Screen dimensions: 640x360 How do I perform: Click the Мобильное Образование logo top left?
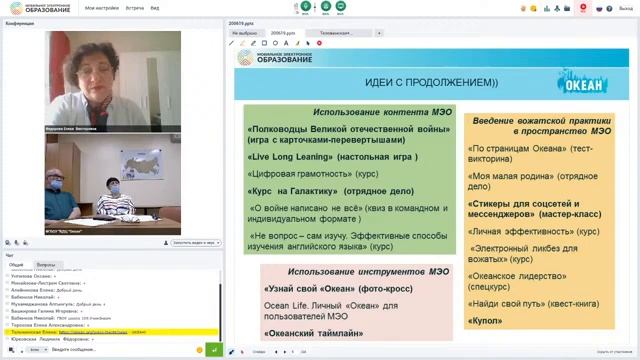[x=40, y=8]
